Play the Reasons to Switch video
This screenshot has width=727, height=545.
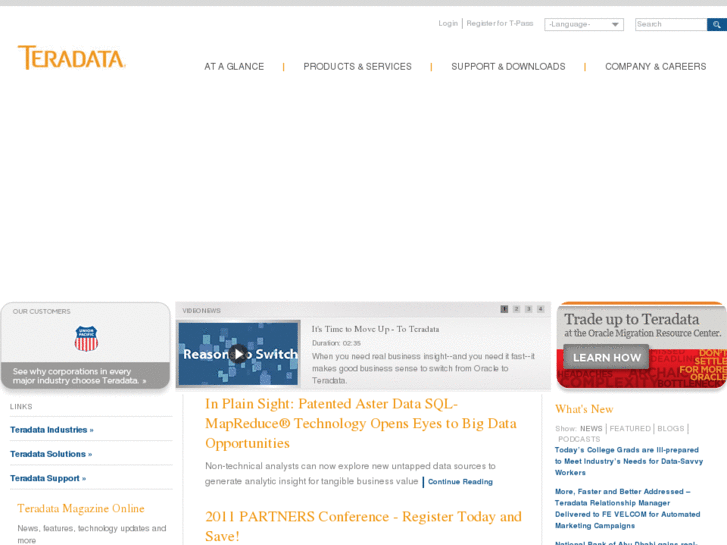point(238,354)
